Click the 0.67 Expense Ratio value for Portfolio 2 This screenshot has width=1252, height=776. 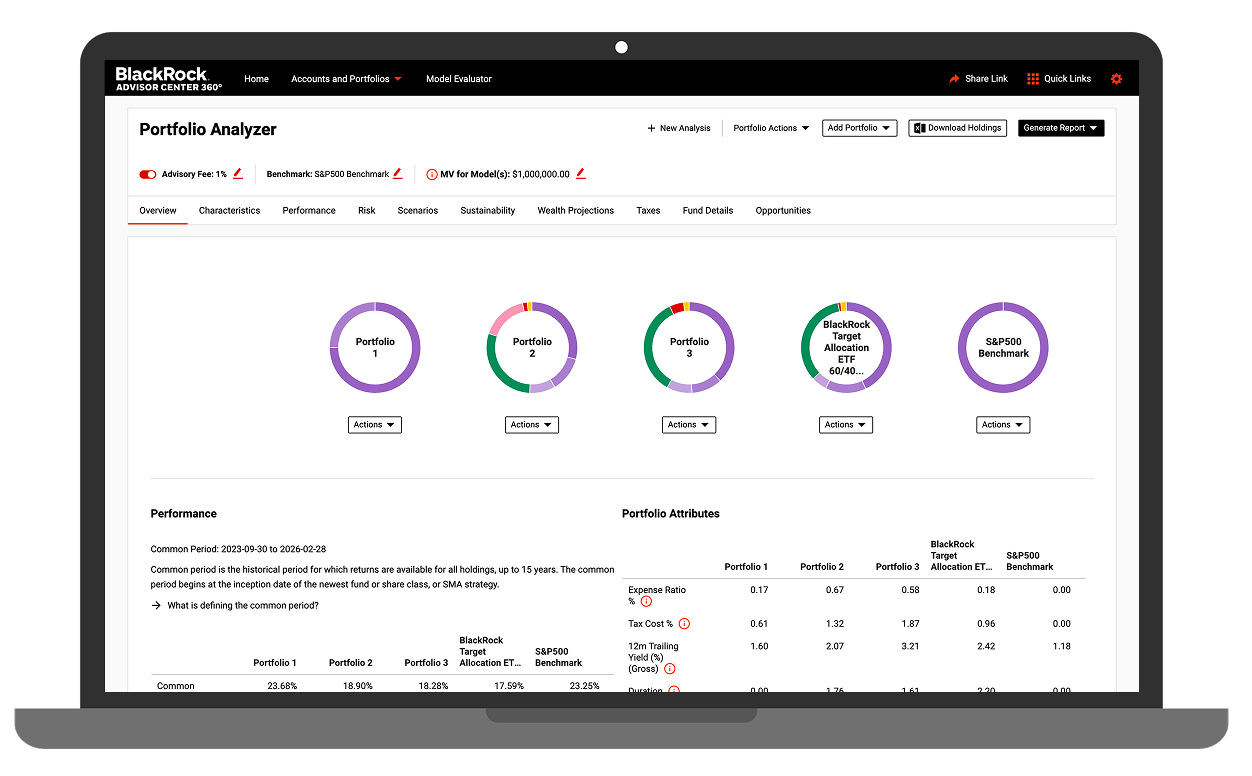pyautogui.click(x=835, y=590)
